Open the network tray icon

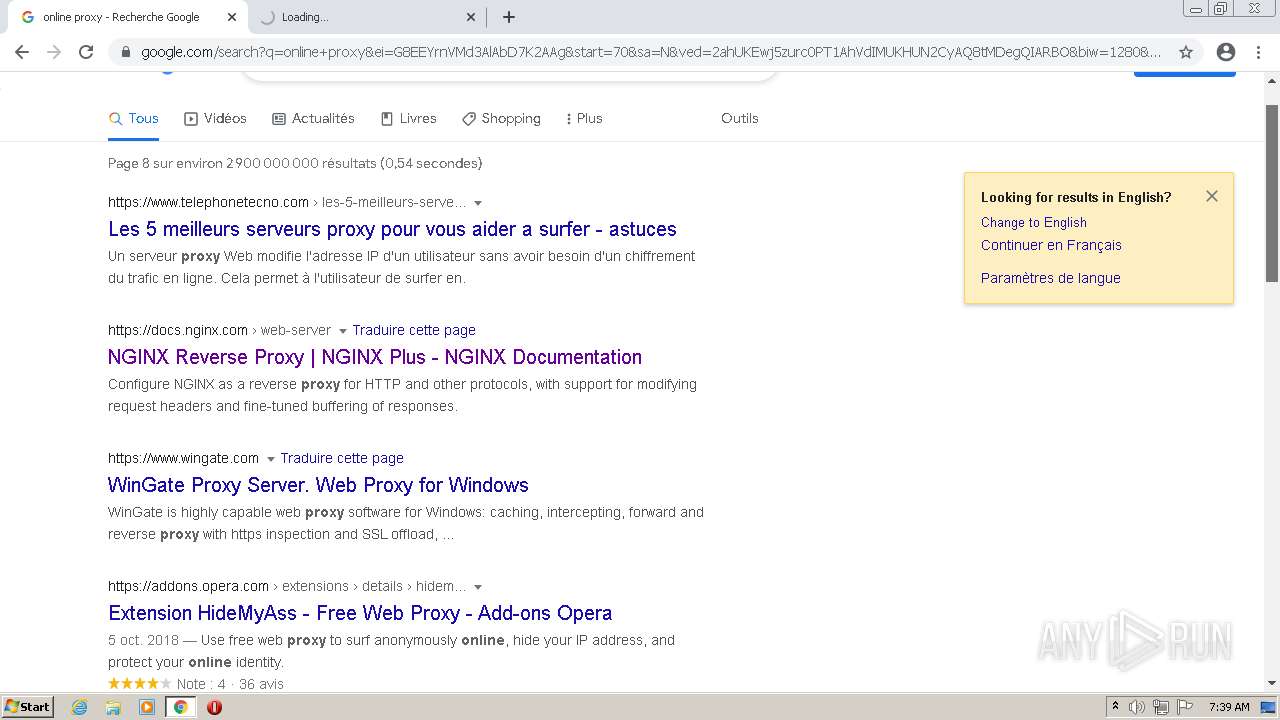tap(1161, 707)
